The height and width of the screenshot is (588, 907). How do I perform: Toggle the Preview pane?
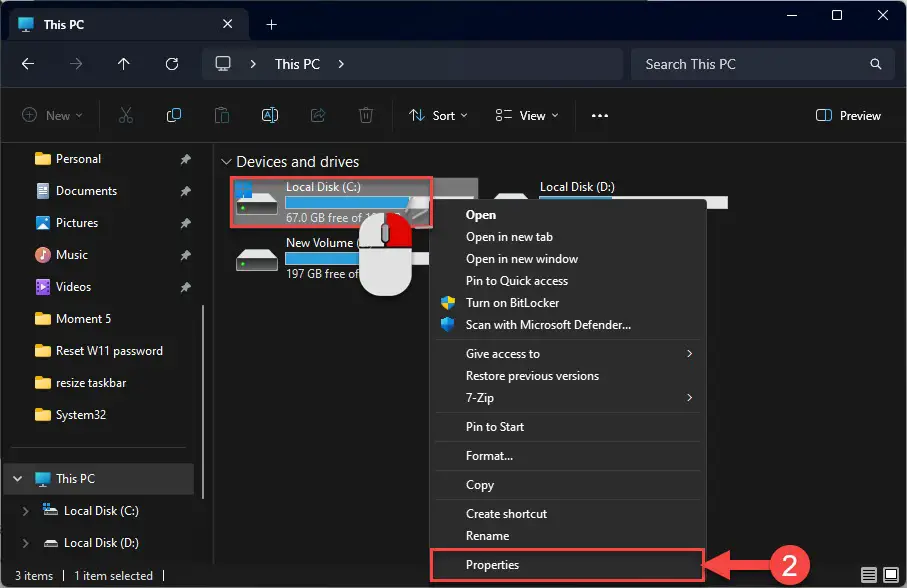click(847, 115)
